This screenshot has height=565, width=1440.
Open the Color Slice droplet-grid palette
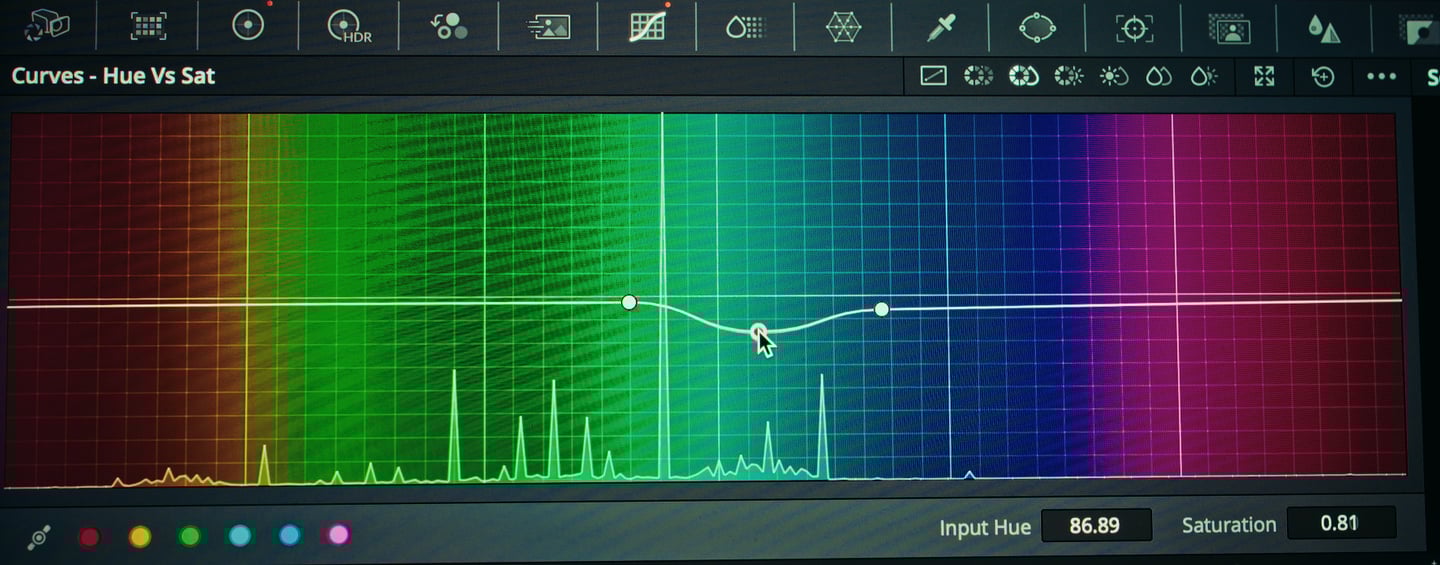745,27
